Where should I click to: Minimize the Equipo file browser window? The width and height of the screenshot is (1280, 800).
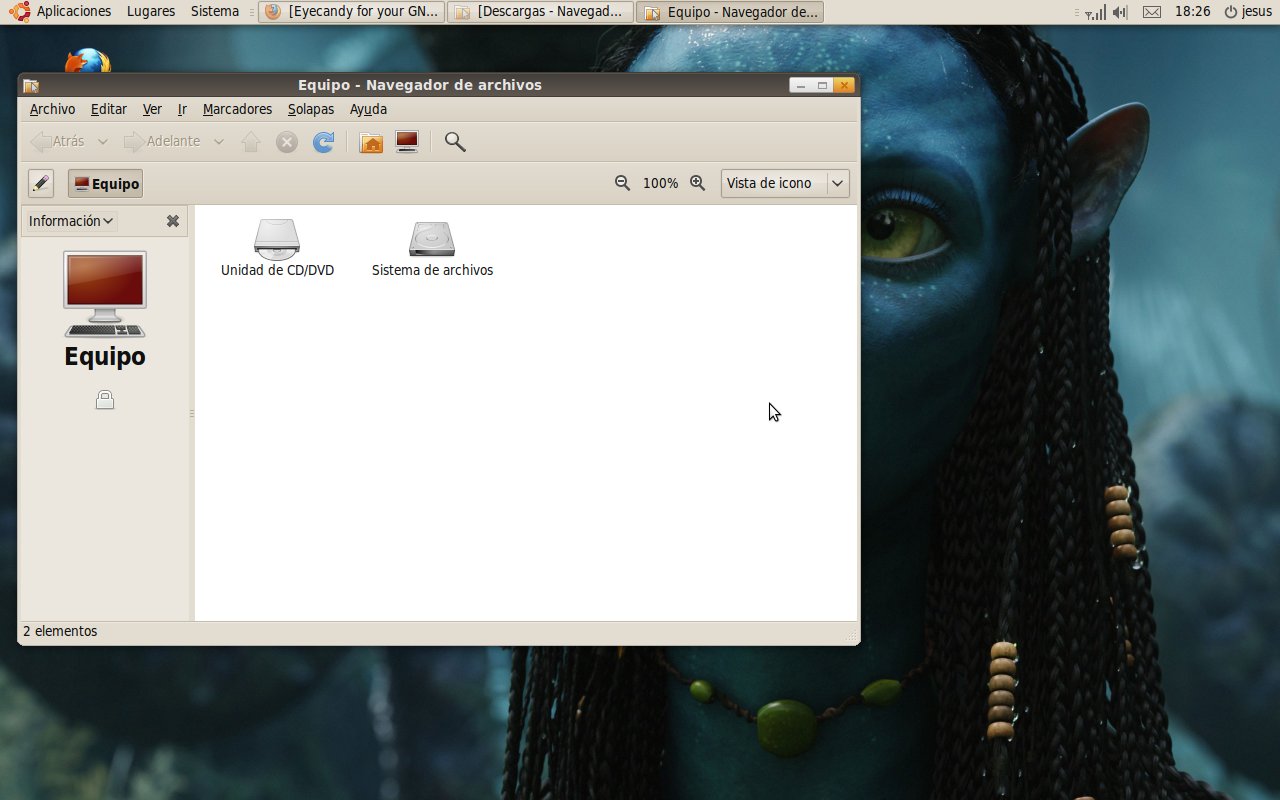click(x=801, y=85)
